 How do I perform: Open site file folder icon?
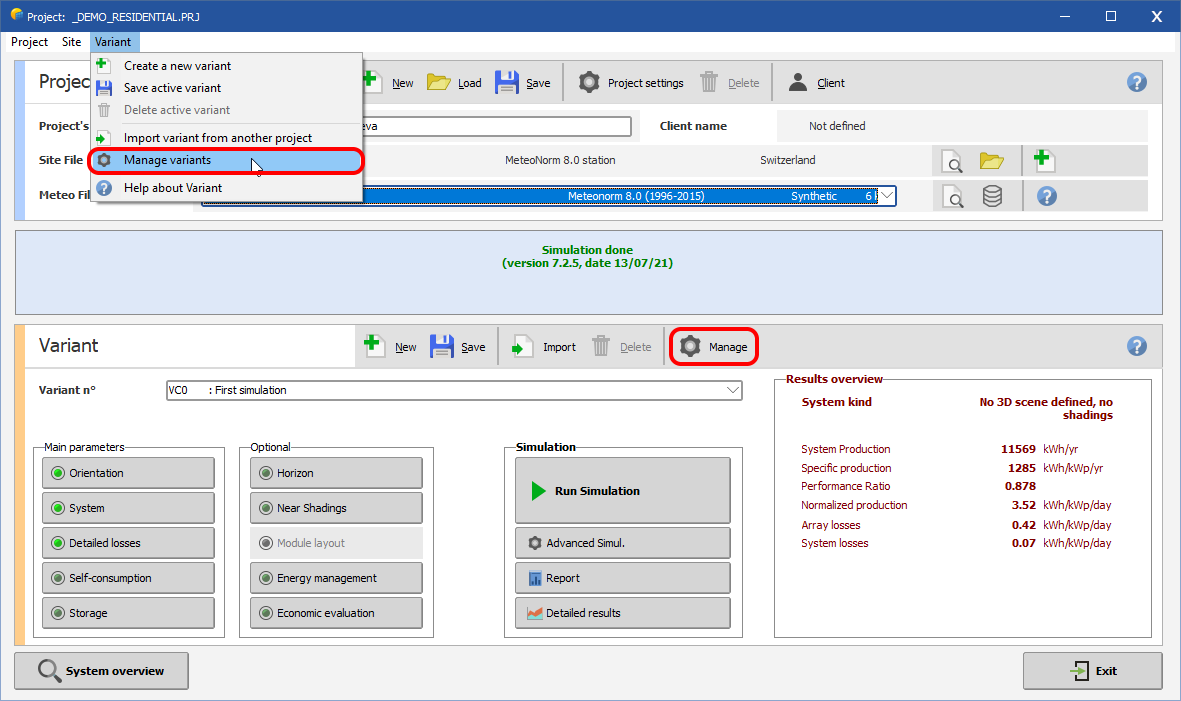991,160
